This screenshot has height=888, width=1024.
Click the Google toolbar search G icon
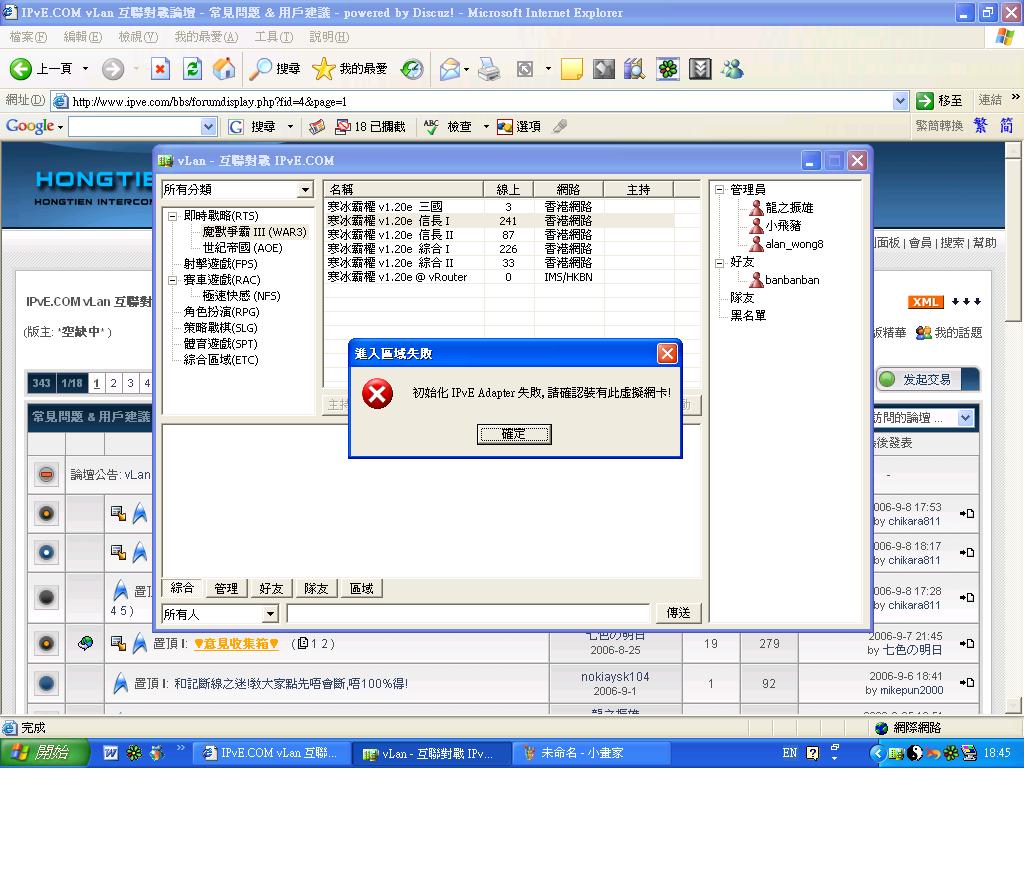tap(236, 127)
